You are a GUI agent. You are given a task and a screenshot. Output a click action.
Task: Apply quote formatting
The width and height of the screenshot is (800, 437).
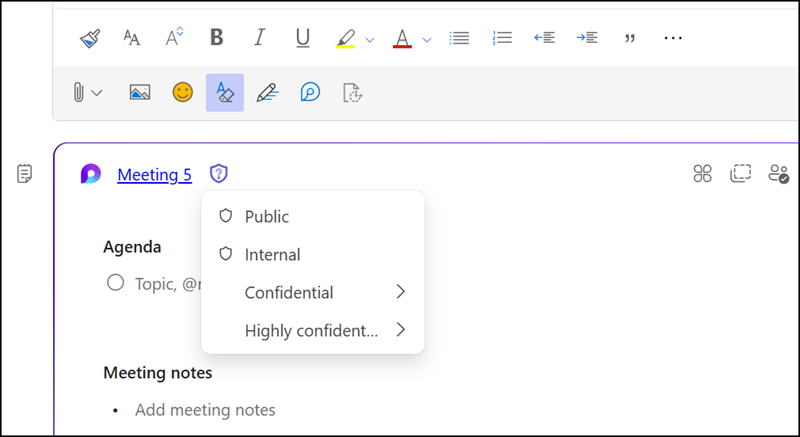point(630,38)
